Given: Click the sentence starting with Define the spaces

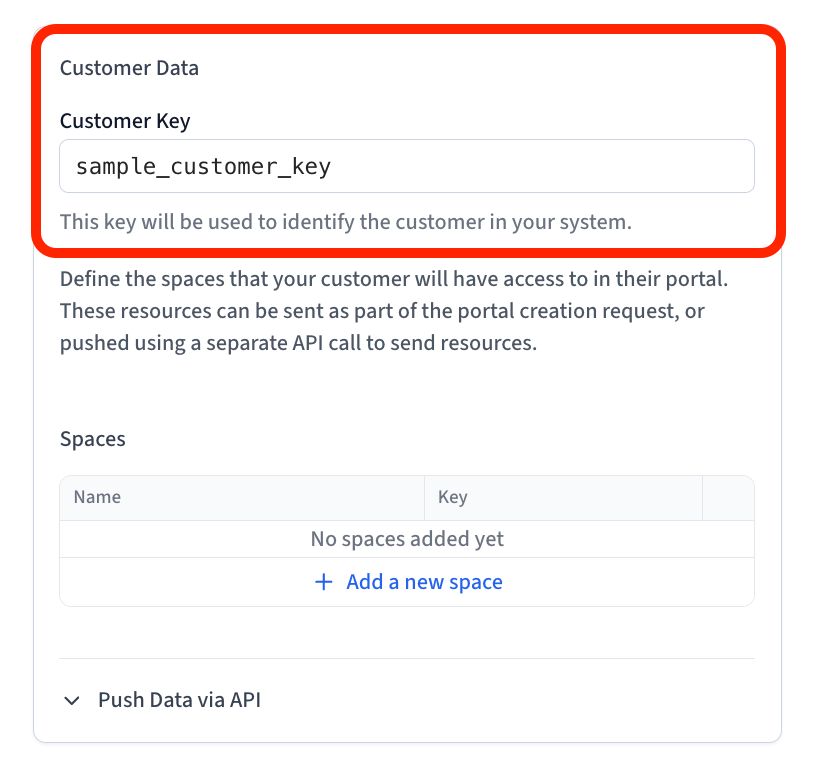Looking at the screenshot, I should [x=394, y=279].
